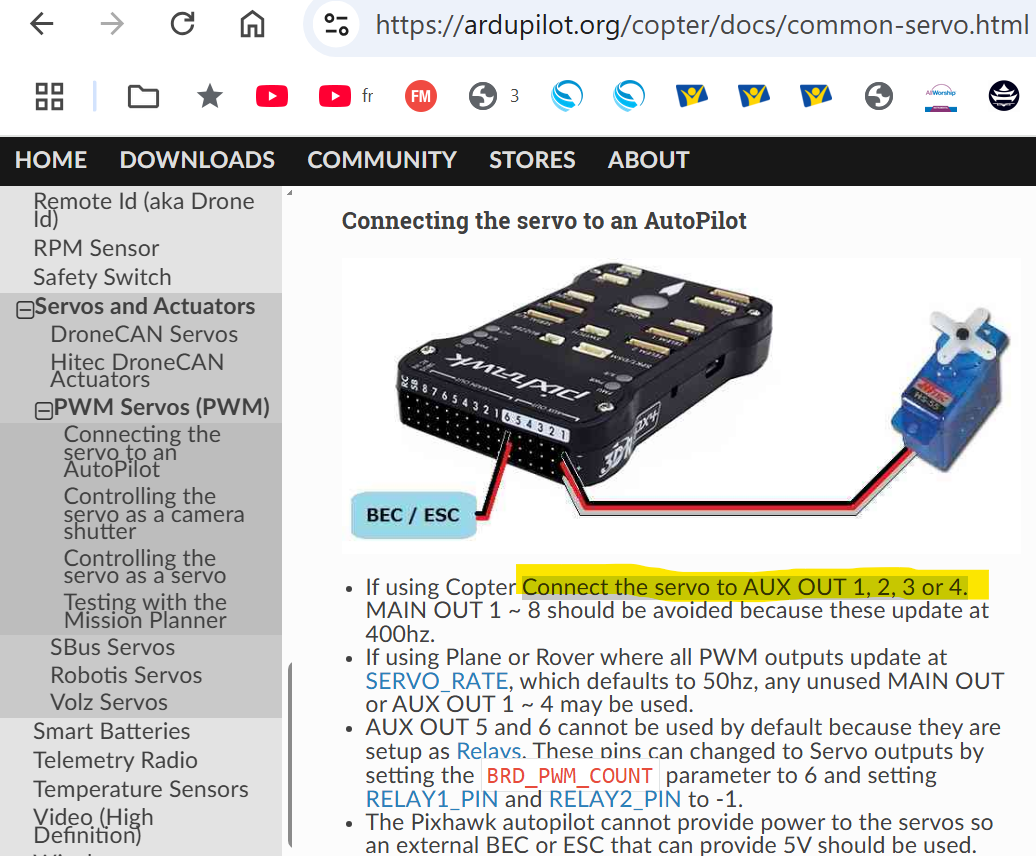Open the second blue swirl bookmark
This screenshot has width=1036, height=856.
629,96
